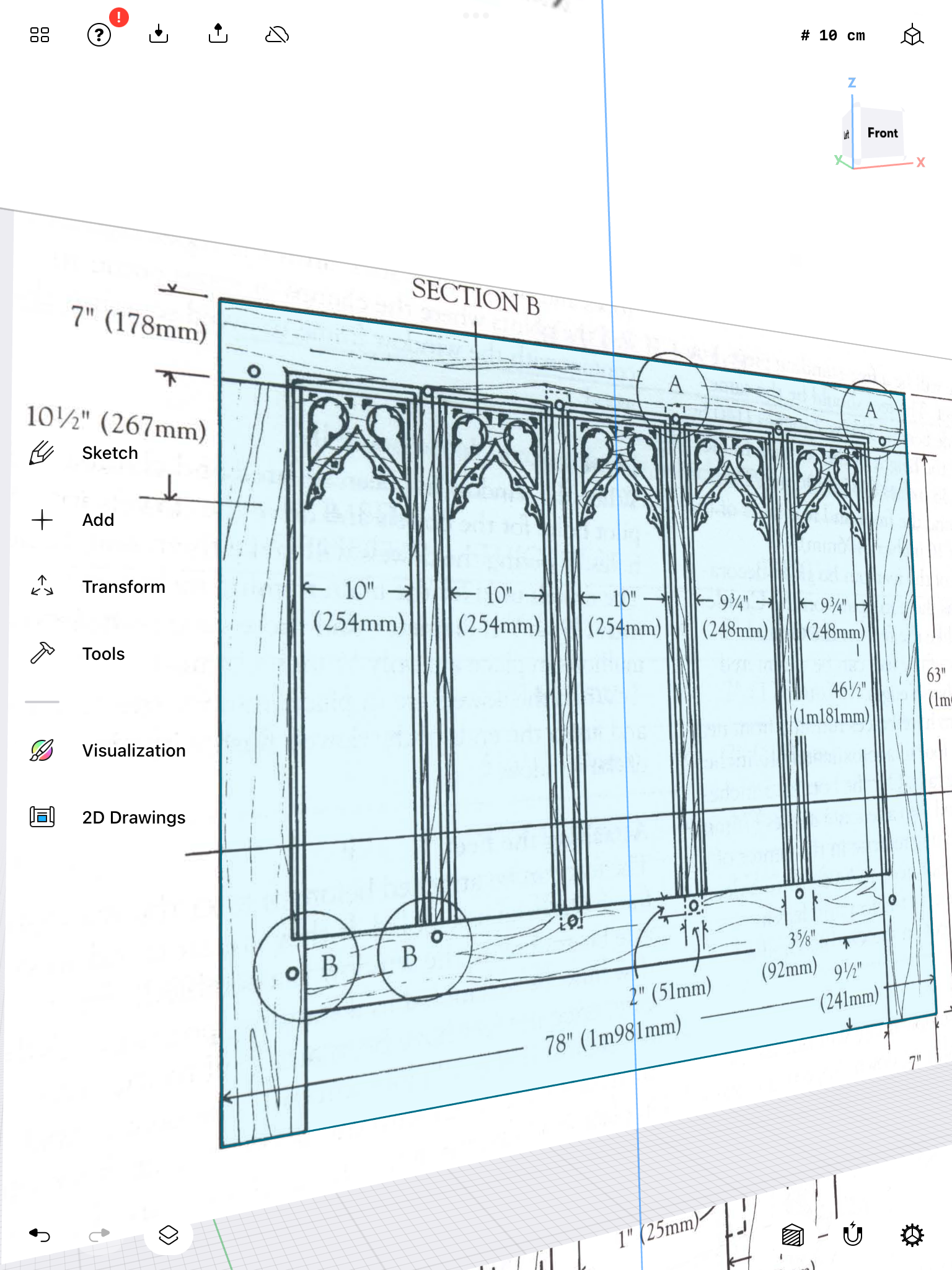The width and height of the screenshot is (952, 1270).
Task: Tap the export share icon
Action: point(218,33)
